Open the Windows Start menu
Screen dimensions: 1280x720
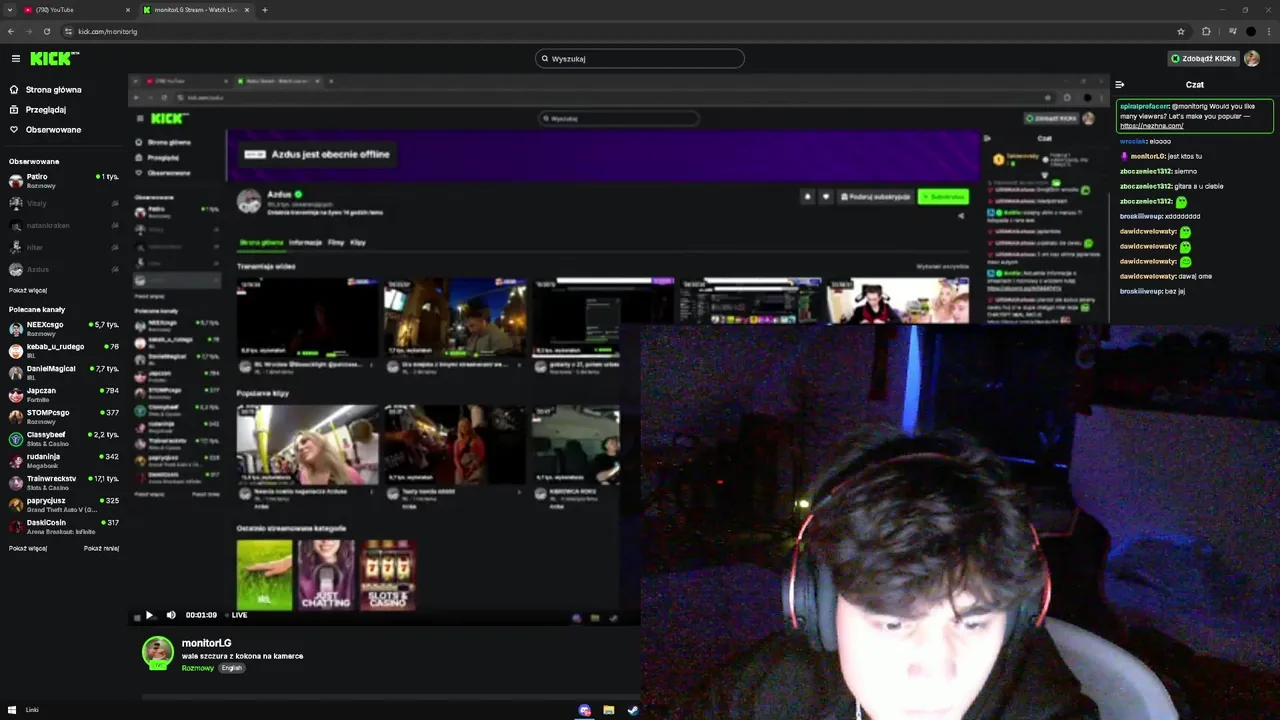coord(12,710)
